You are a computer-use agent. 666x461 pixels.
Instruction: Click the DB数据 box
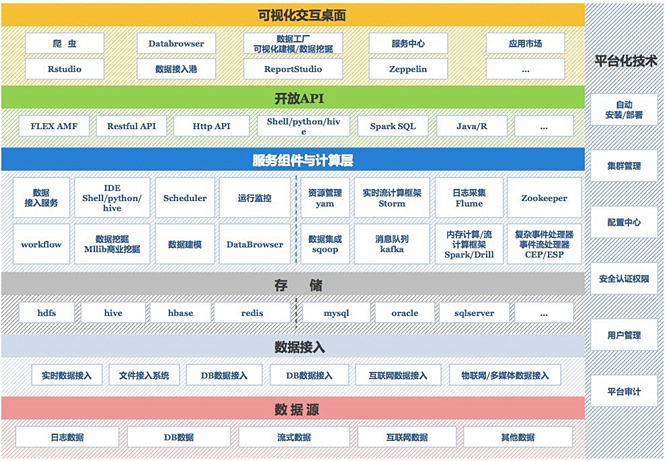tap(179, 437)
